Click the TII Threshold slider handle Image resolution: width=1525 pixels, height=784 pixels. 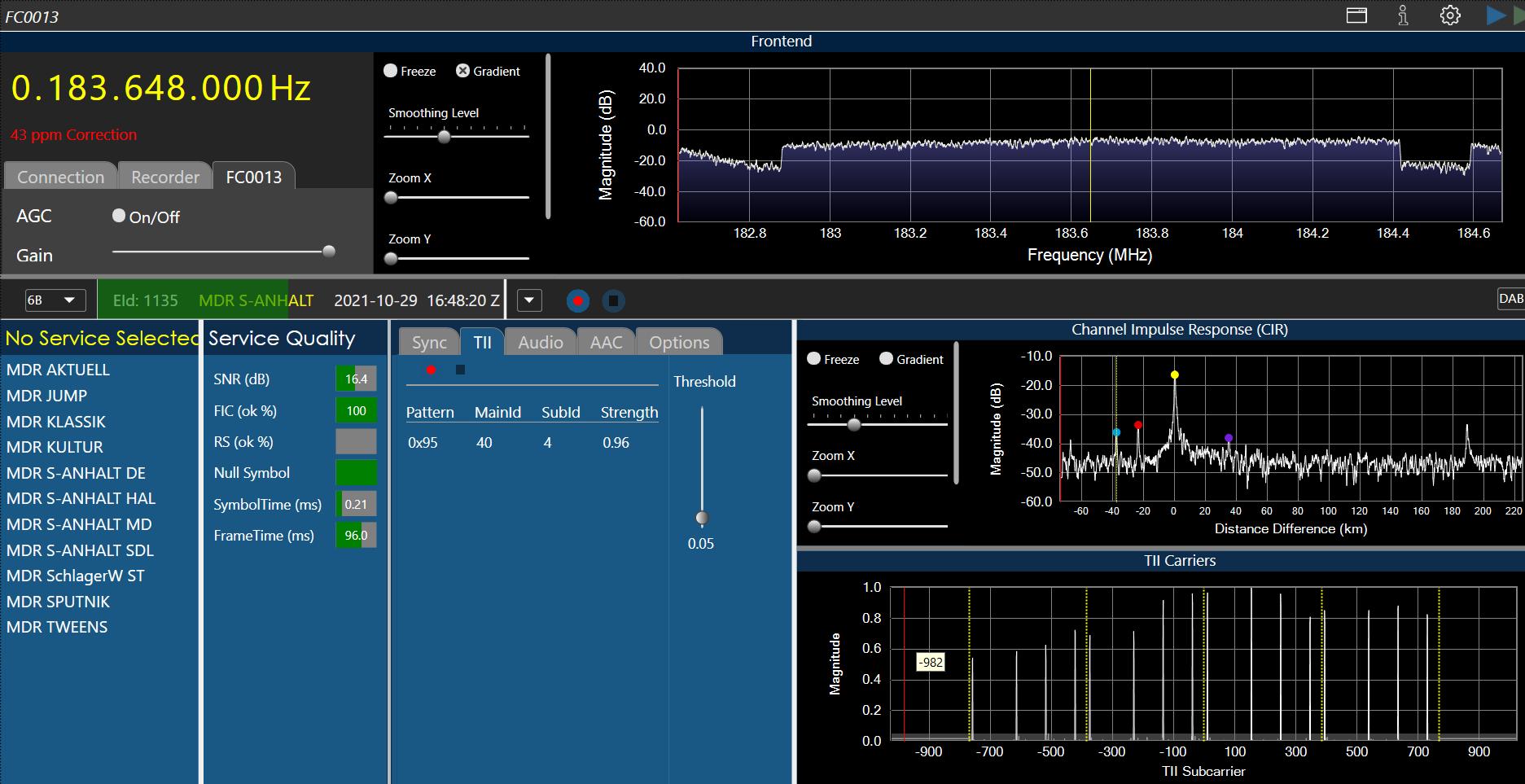pos(702,518)
